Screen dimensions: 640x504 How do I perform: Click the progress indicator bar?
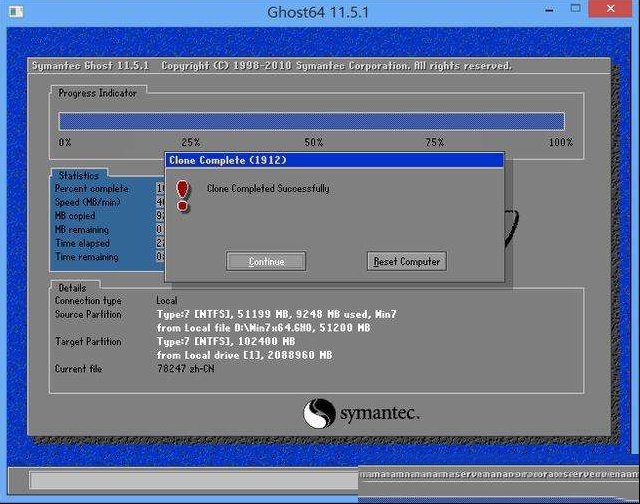(312, 121)
